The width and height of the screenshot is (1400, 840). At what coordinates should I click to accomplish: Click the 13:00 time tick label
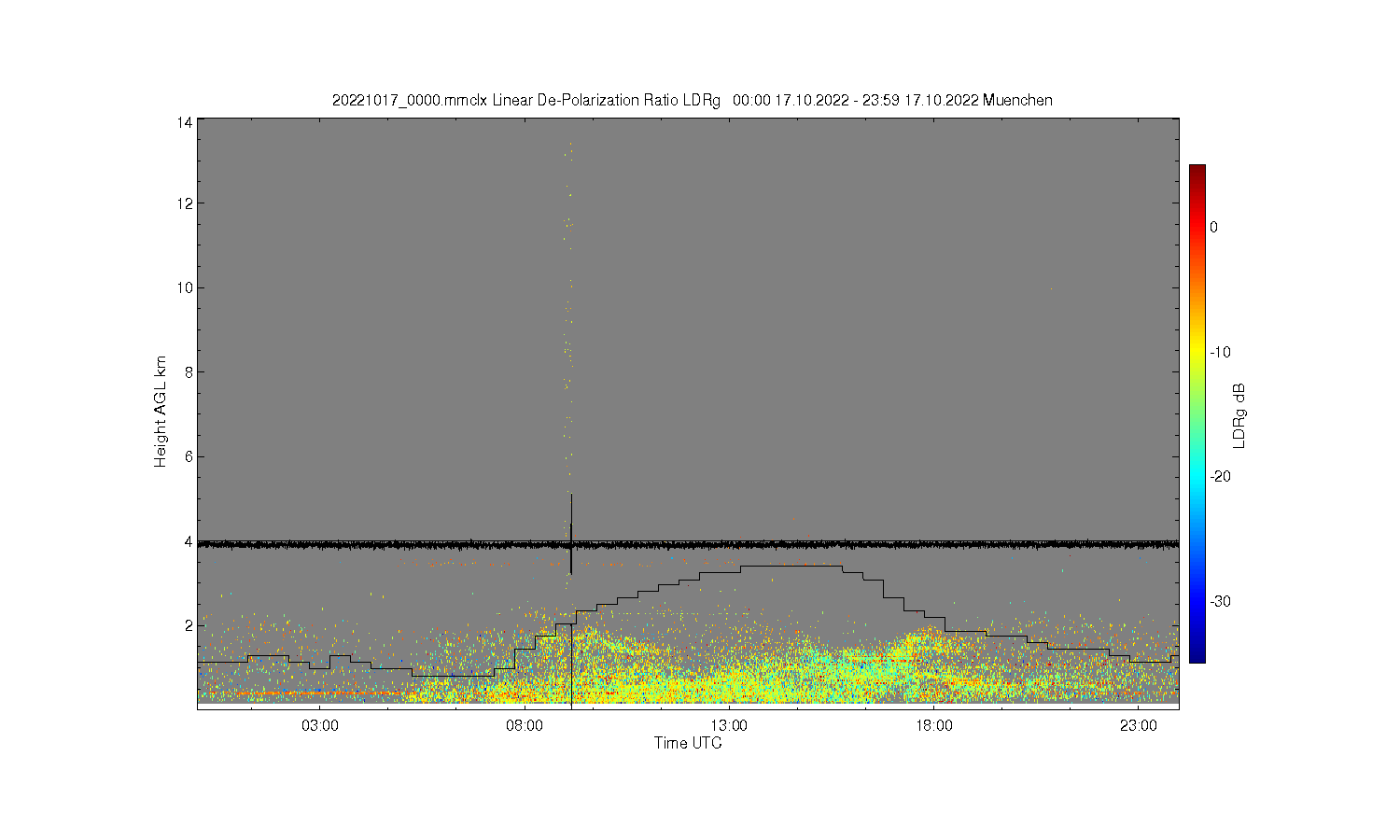click(729, 725)
